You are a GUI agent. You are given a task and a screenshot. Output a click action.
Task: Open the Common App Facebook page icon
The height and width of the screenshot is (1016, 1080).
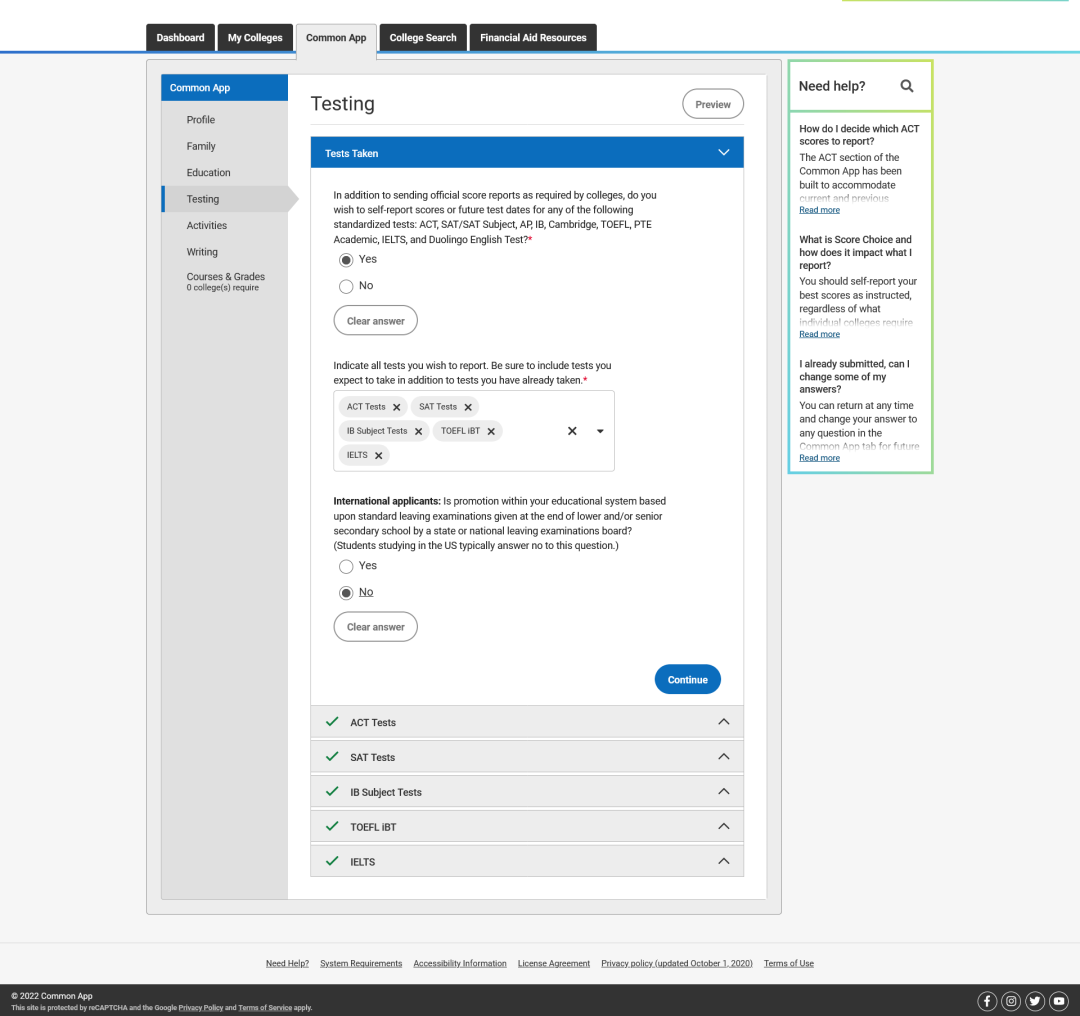987,1001
